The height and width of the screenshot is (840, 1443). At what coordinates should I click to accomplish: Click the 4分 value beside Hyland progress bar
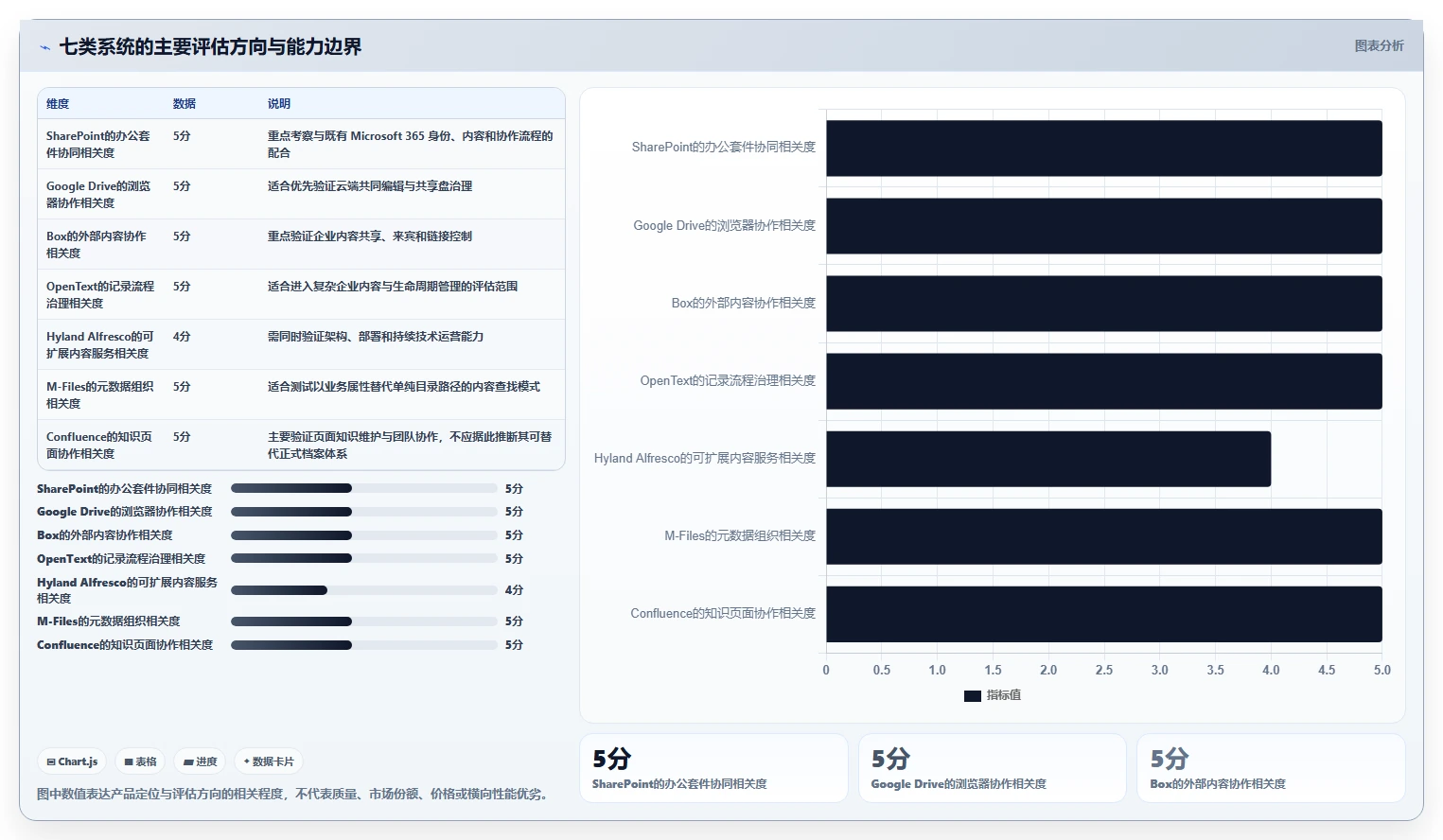[x=514, y=590]
